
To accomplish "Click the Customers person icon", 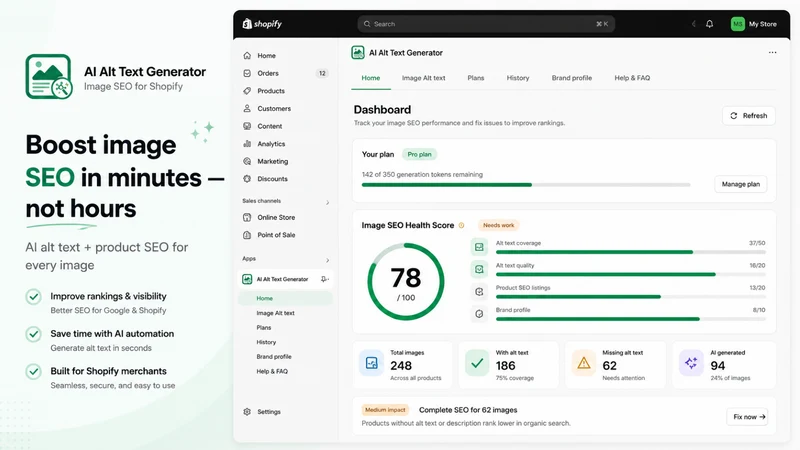I will [x=247, y=108].
